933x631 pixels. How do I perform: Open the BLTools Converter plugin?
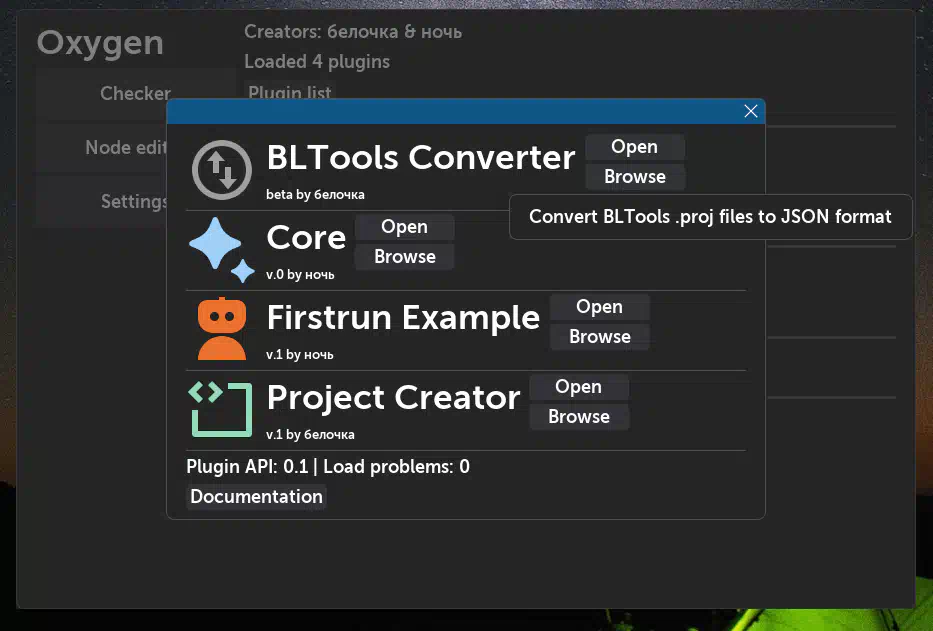(635, 147)
